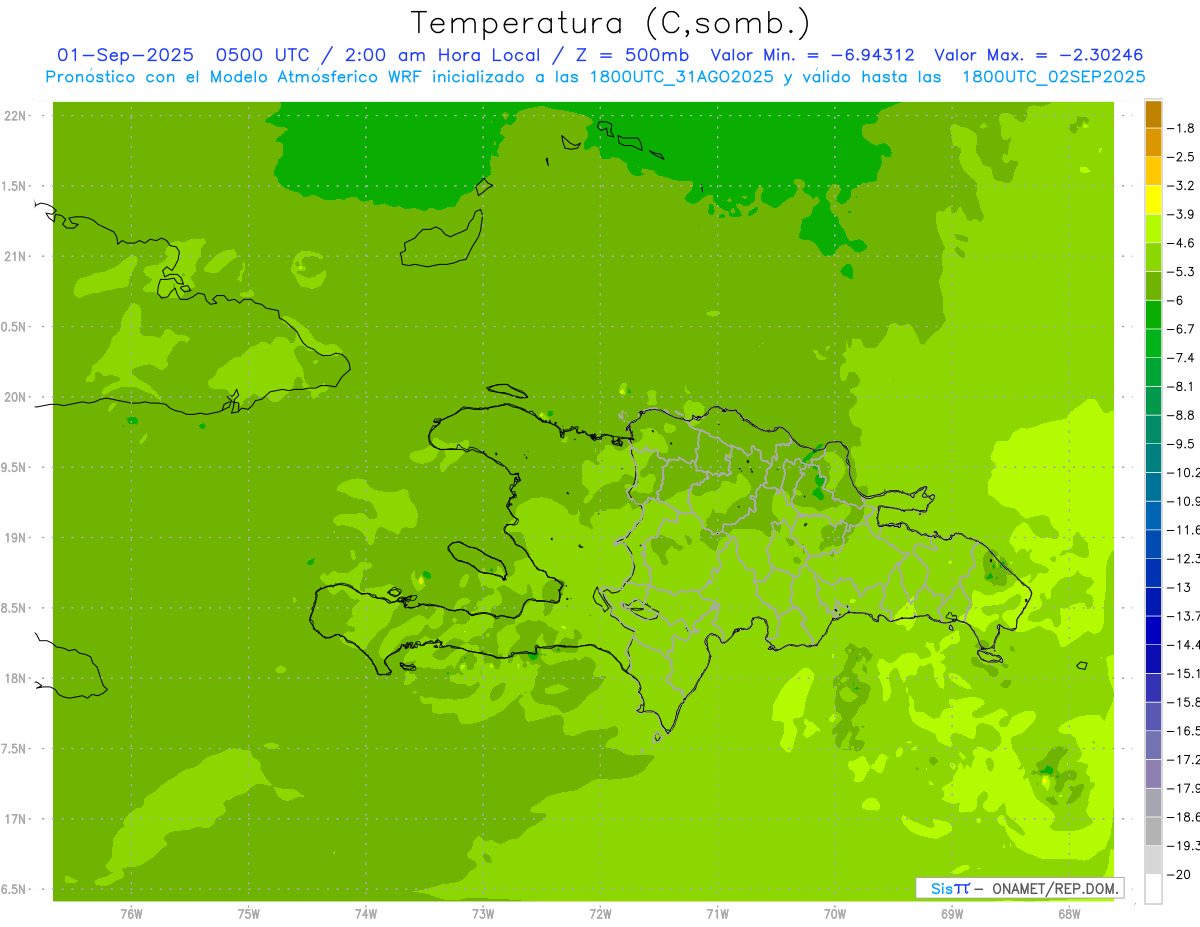Click the '19N' latitude label

(14, 538)
